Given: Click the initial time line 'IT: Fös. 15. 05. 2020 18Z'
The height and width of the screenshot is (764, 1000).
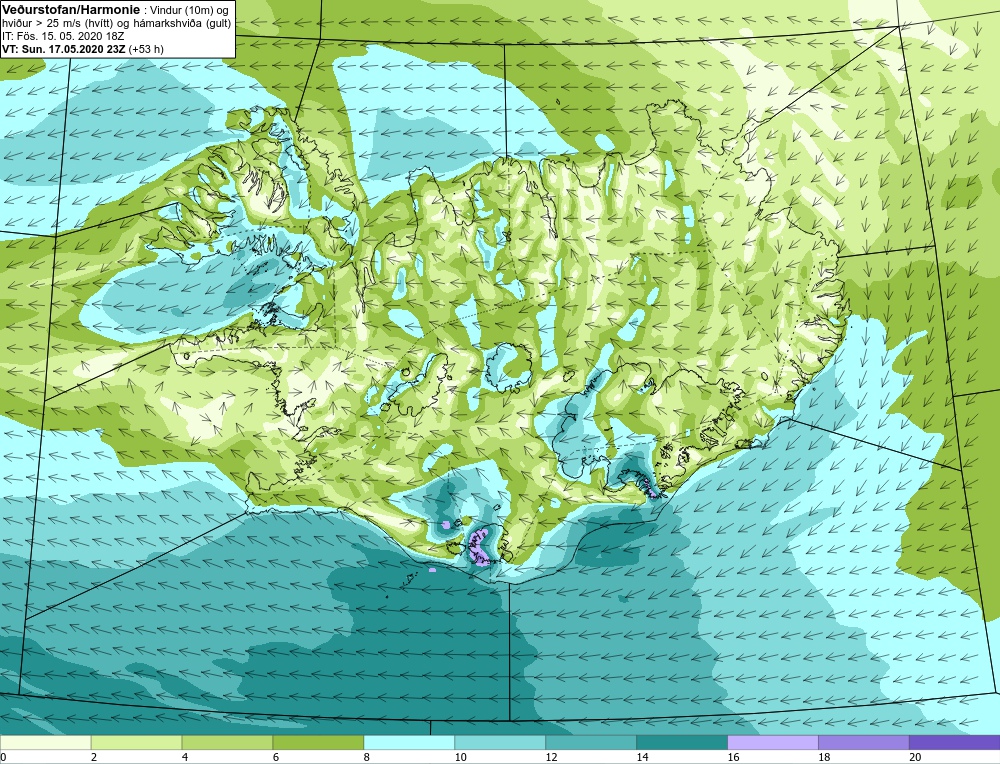Looking at the screenshot, I should click(x=62, y=36).
